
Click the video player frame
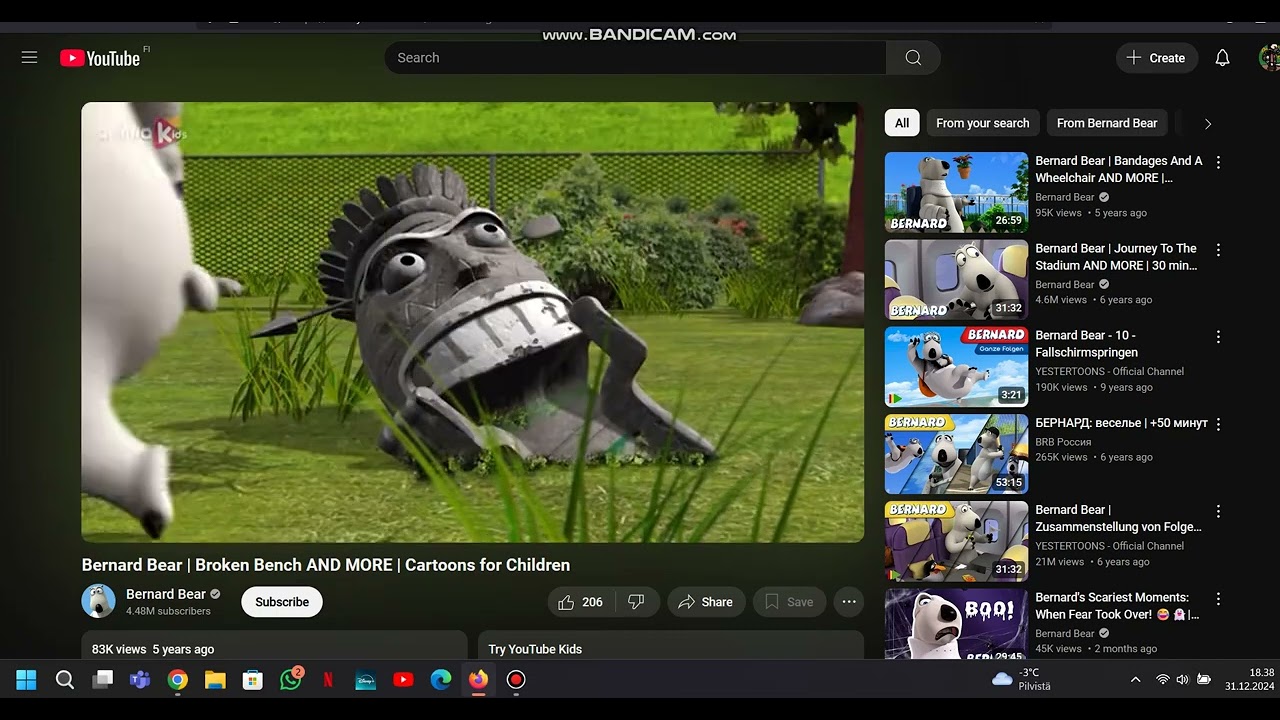472,322
